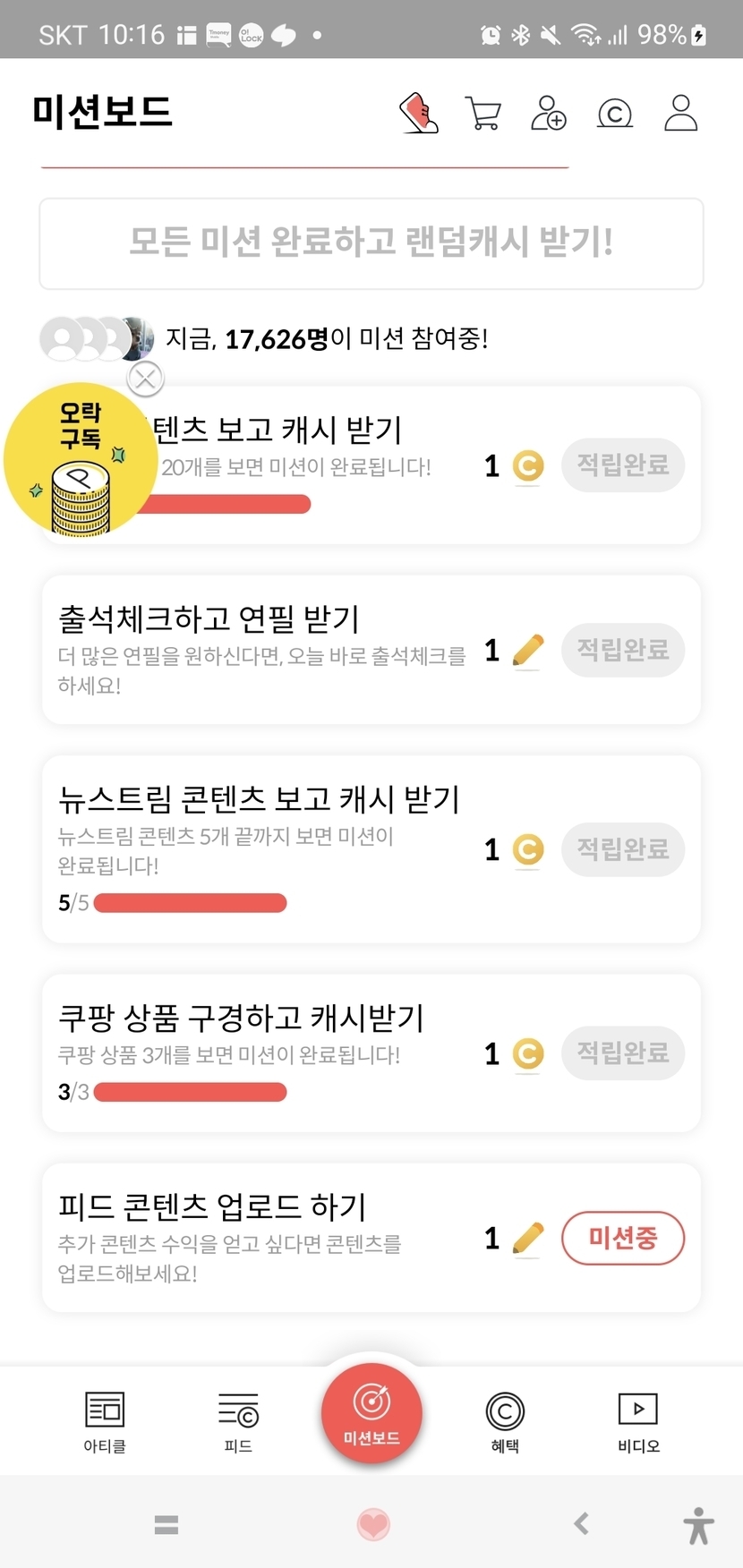
Task: Open cash balance coin icon in header
Action: tap(615, 114)
